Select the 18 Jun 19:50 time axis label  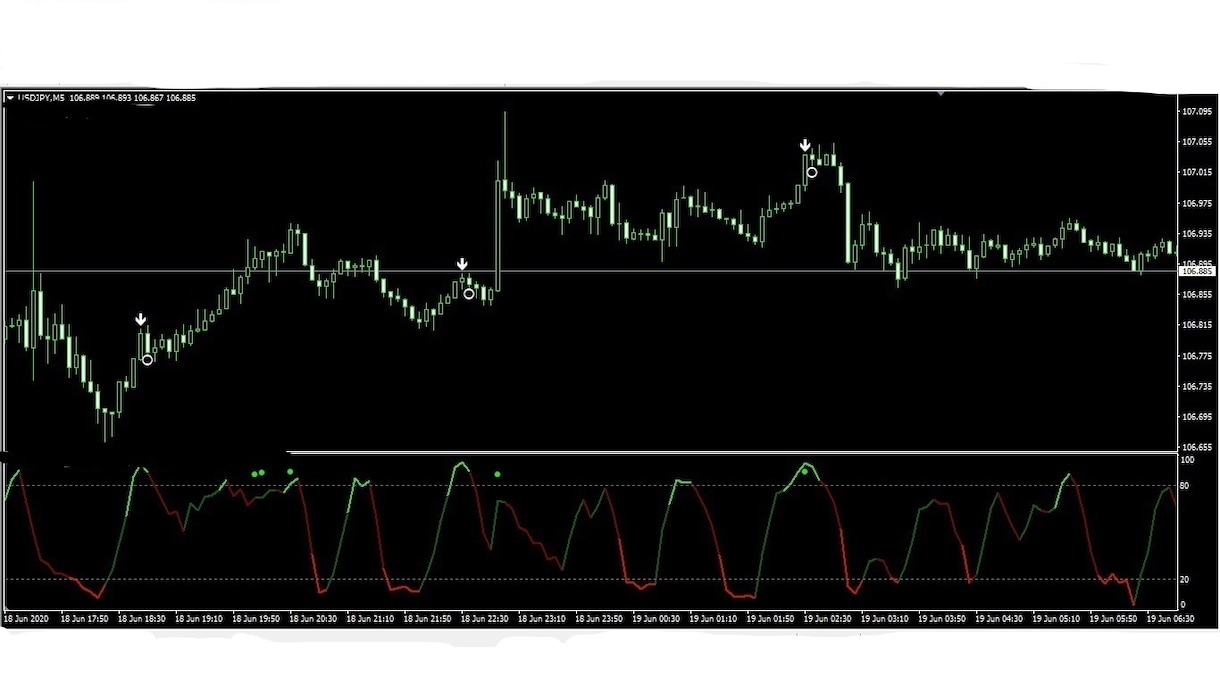(254, 618)
